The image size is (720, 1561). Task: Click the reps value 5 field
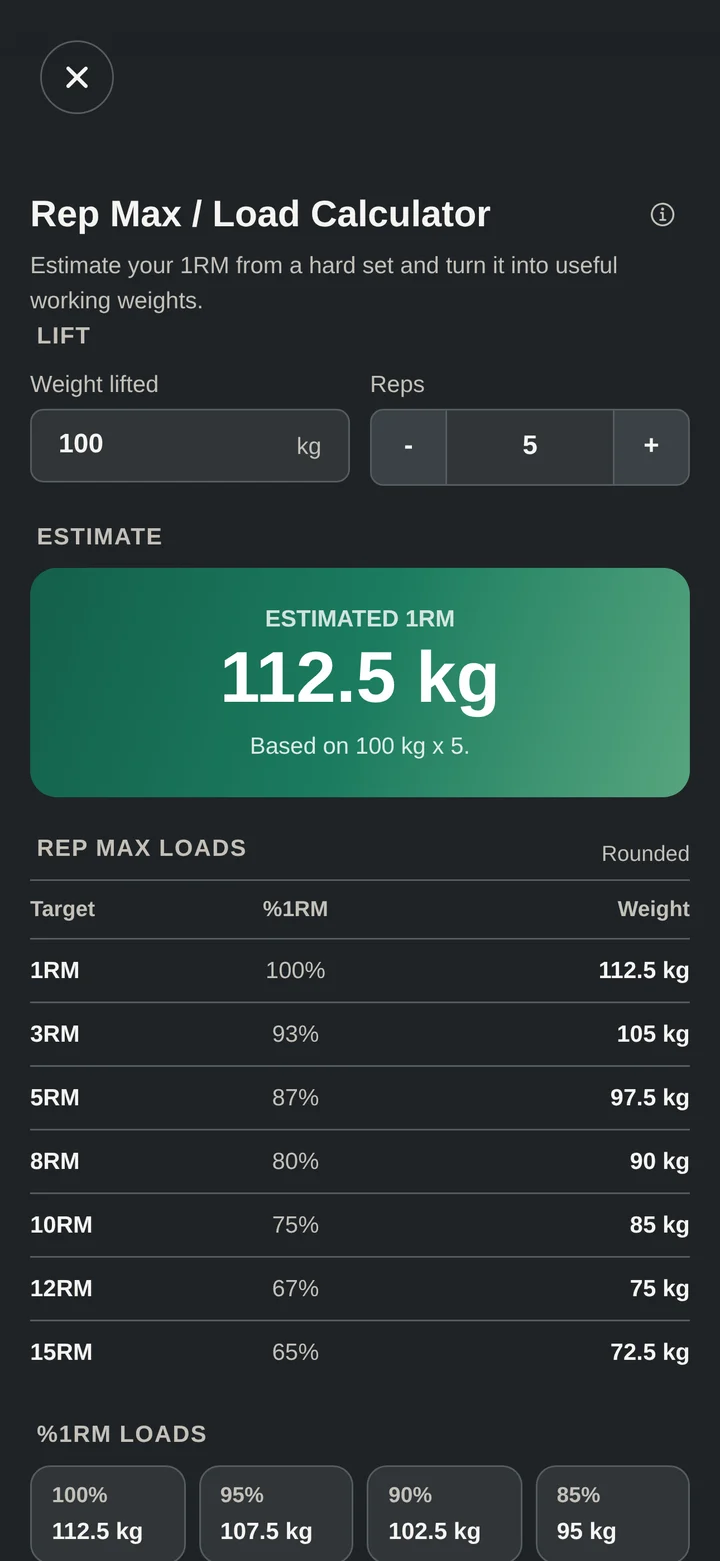pyautogui.click(x=530, y=447)
